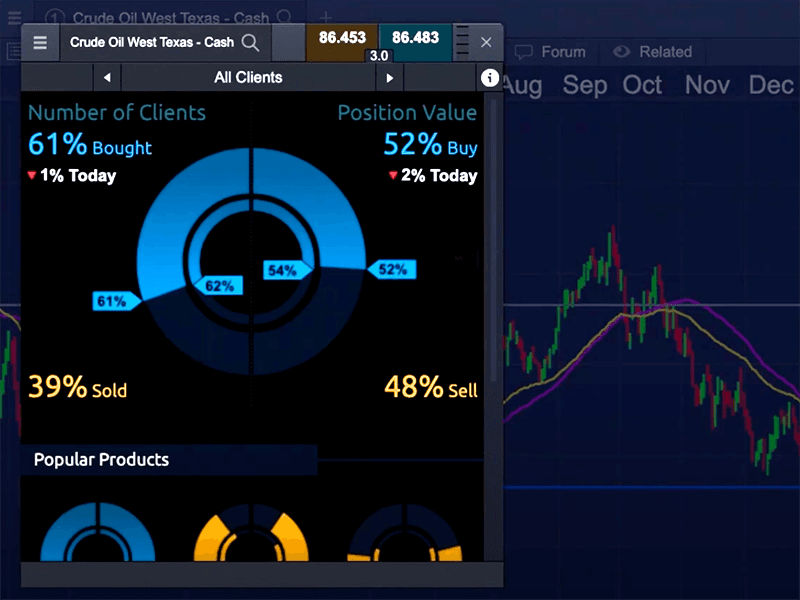Select the 86.483 buy price

point(415,37)
